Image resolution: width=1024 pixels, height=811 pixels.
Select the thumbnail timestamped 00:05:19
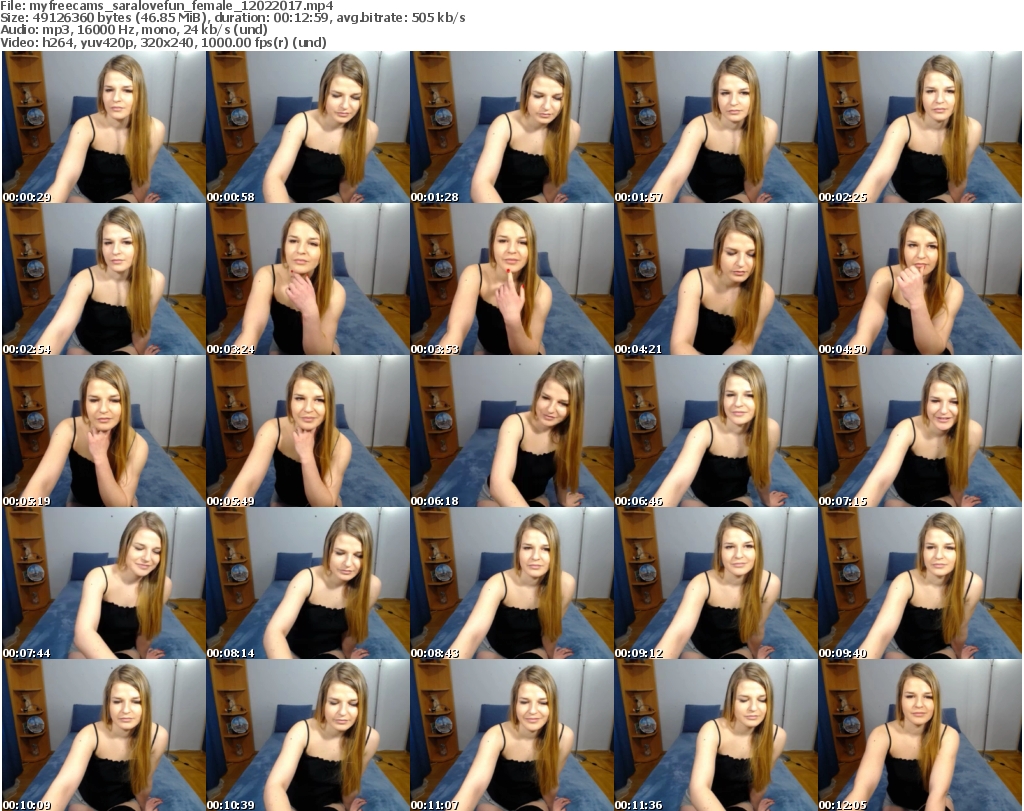(104, 431)
